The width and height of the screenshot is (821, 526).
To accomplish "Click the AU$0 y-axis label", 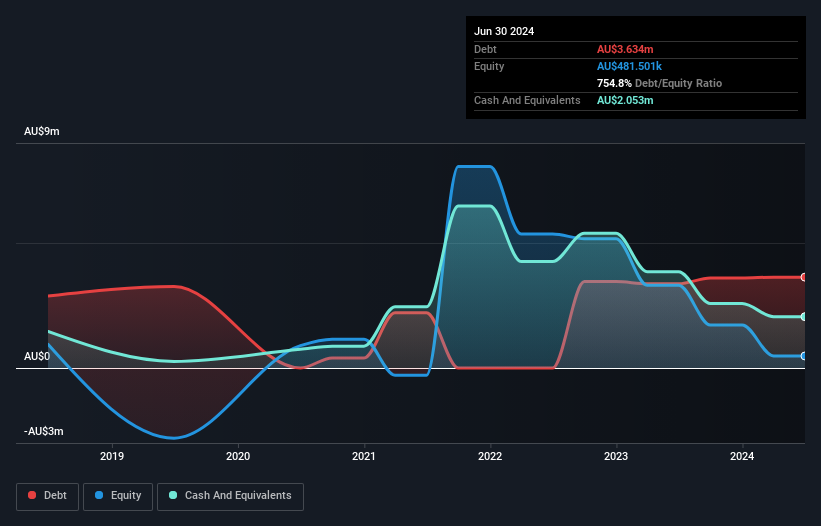I will point(37,356).
